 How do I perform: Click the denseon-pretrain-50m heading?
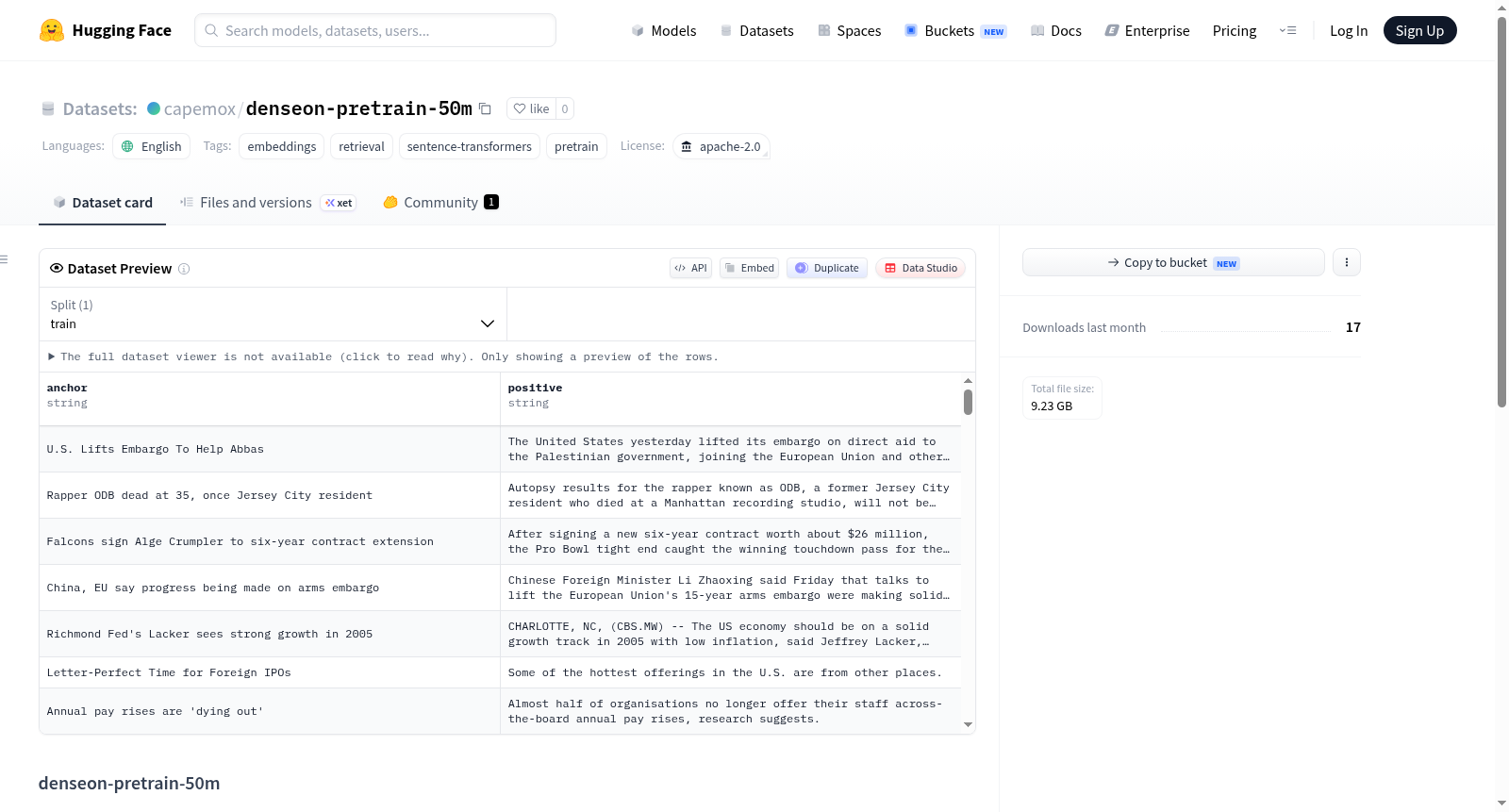pos(129,783)
